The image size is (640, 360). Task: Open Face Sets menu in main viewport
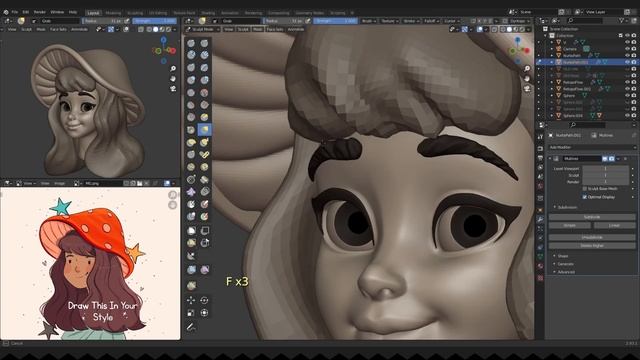(275, 29)
